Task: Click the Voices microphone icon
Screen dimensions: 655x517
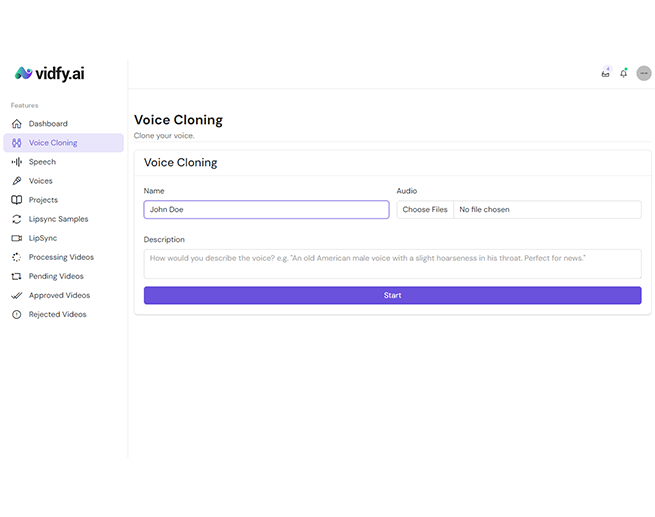Action: point(17,181)
